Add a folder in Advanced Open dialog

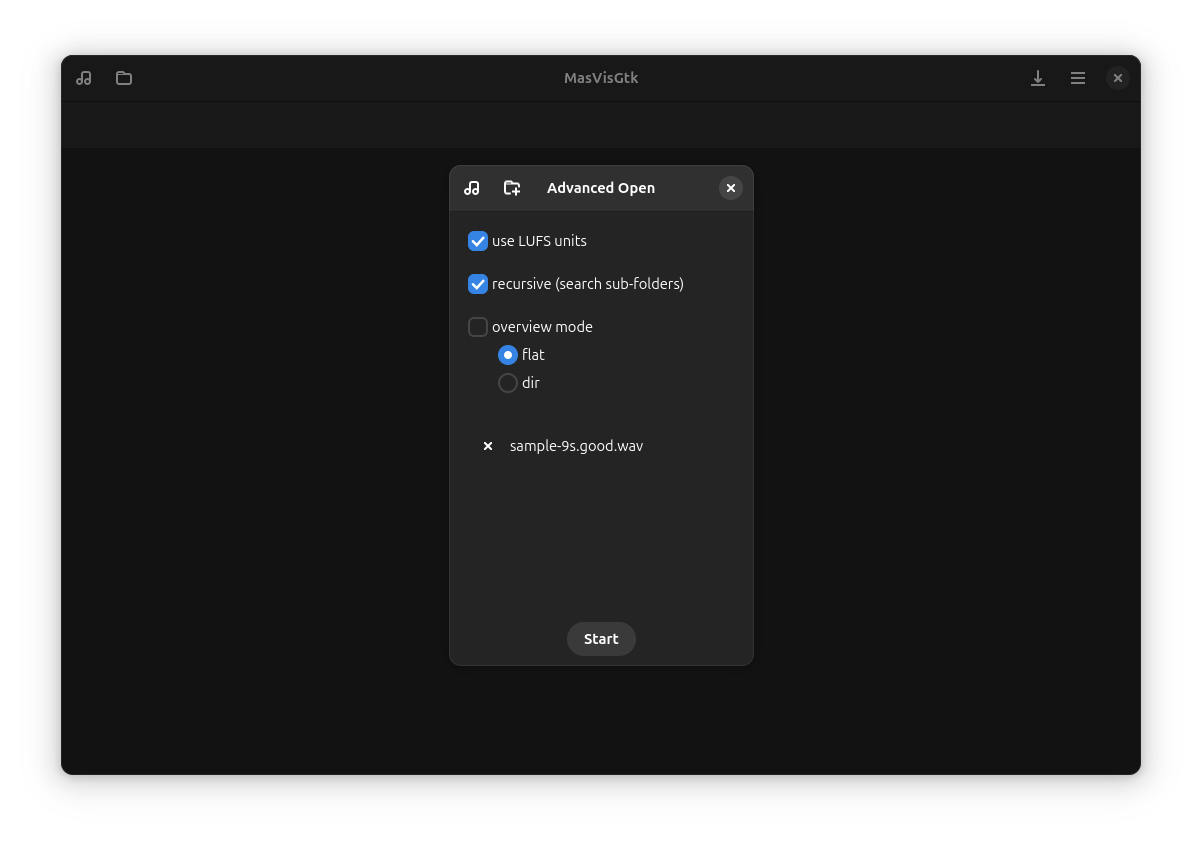point(512,188)
